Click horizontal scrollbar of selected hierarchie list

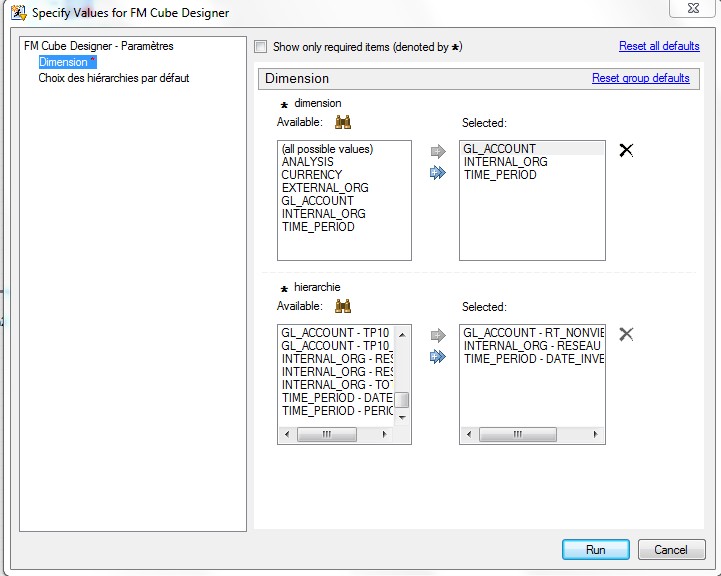531,435
